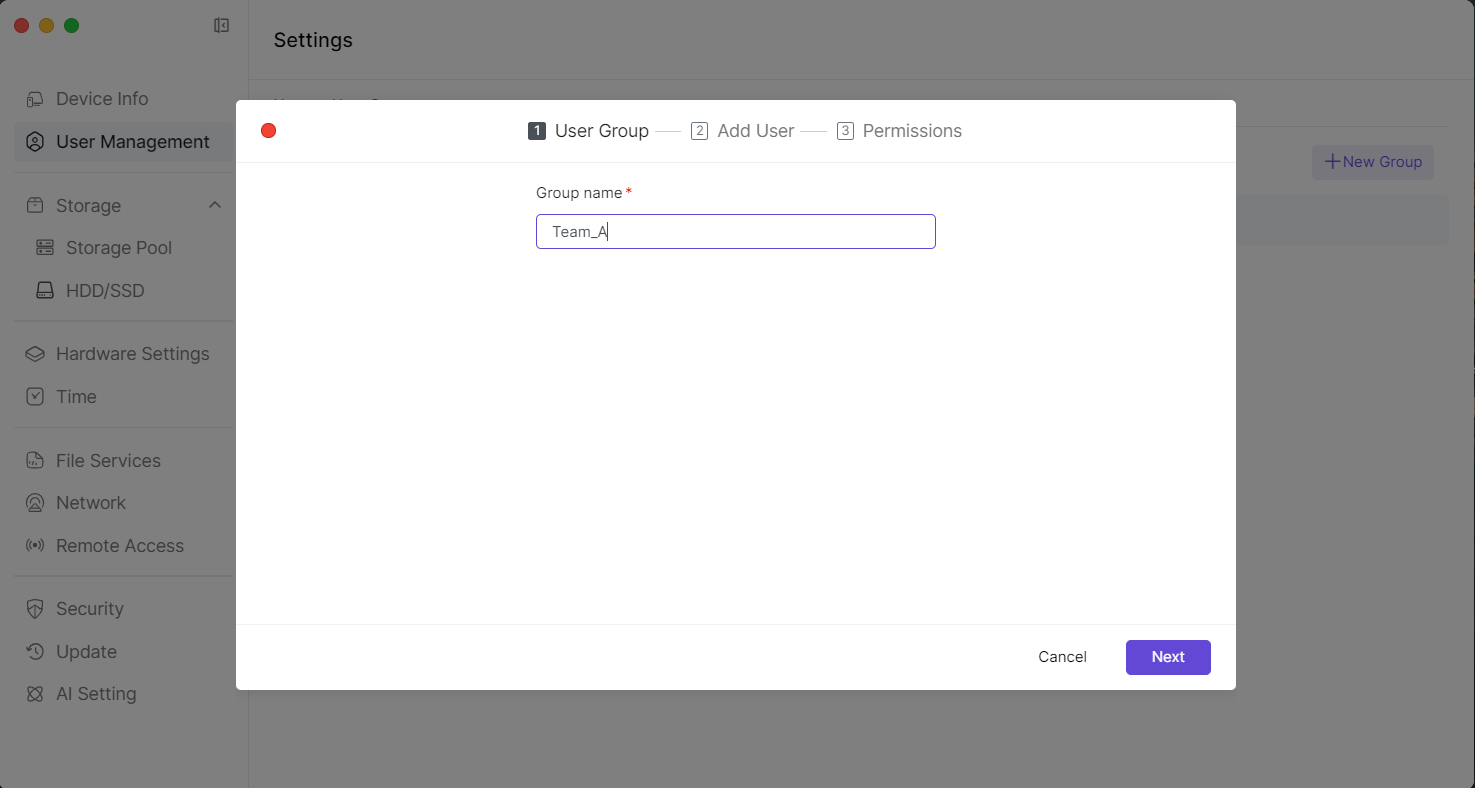The width and height of the screenshot is (1475, 788).
Task: Select the Permissions step in wizard
Action: pos(899,131)
